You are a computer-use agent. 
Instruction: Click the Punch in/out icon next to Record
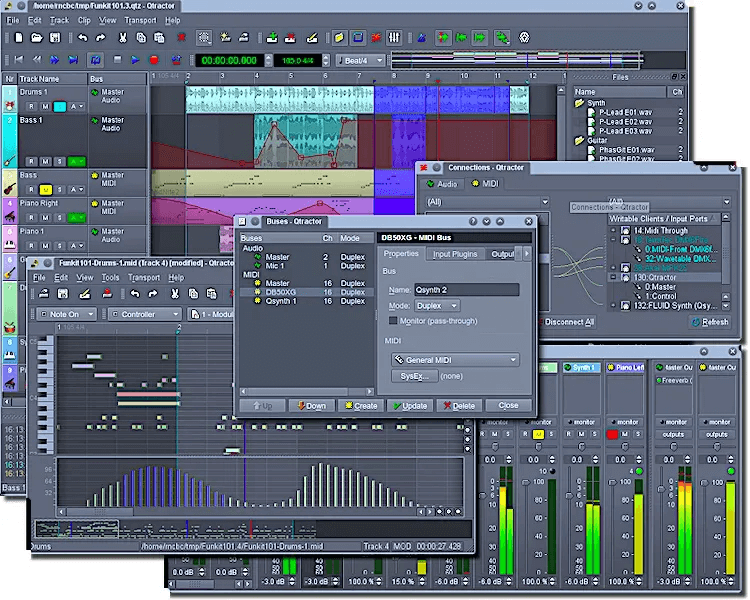[x=176, y=60]
